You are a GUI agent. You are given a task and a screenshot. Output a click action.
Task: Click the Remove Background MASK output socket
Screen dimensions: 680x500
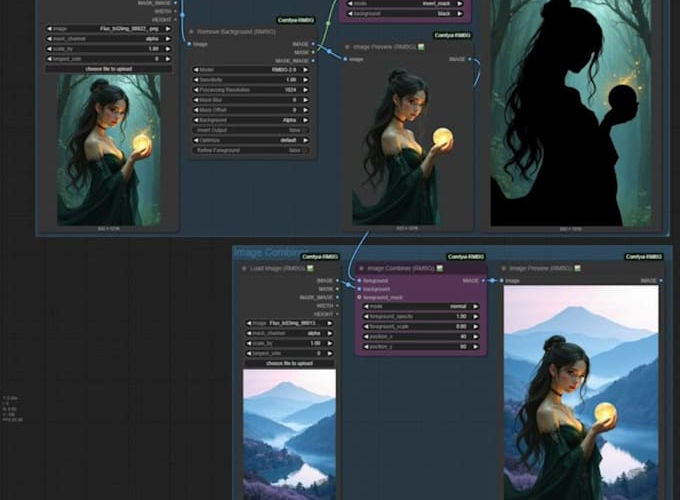pos(313,52)
